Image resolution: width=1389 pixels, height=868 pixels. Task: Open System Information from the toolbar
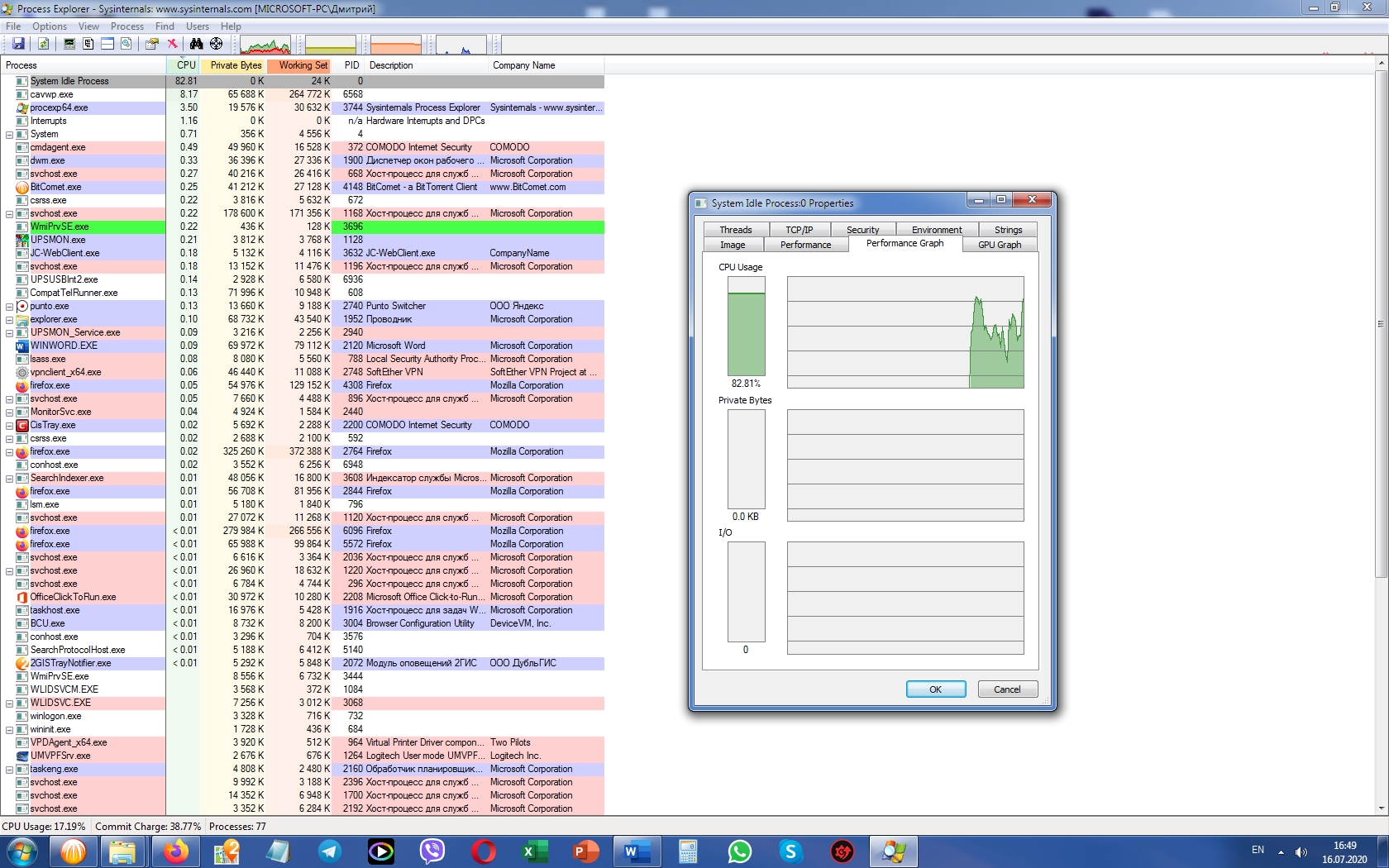tap(69, 44)
